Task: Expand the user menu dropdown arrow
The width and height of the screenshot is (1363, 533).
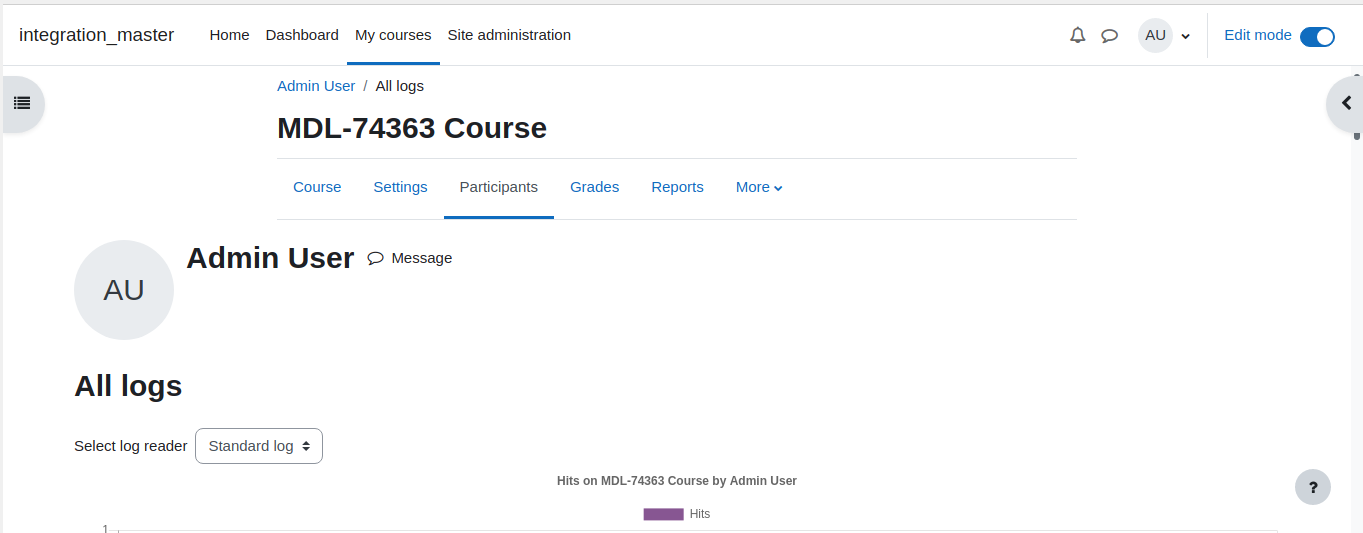Action: click(x=1186, y=36)
